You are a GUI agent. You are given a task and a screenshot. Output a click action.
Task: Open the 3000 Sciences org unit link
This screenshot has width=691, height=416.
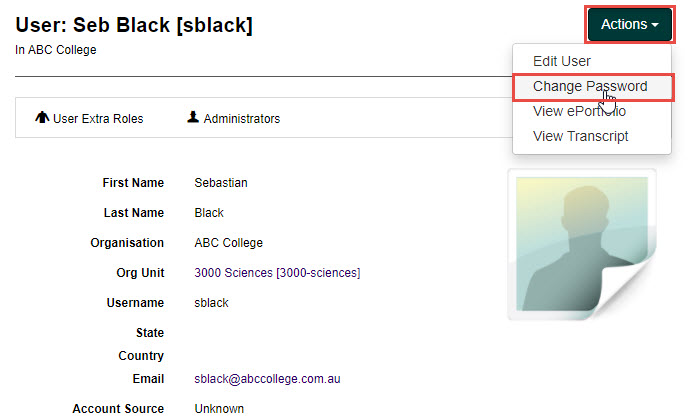tap(277, 273)
